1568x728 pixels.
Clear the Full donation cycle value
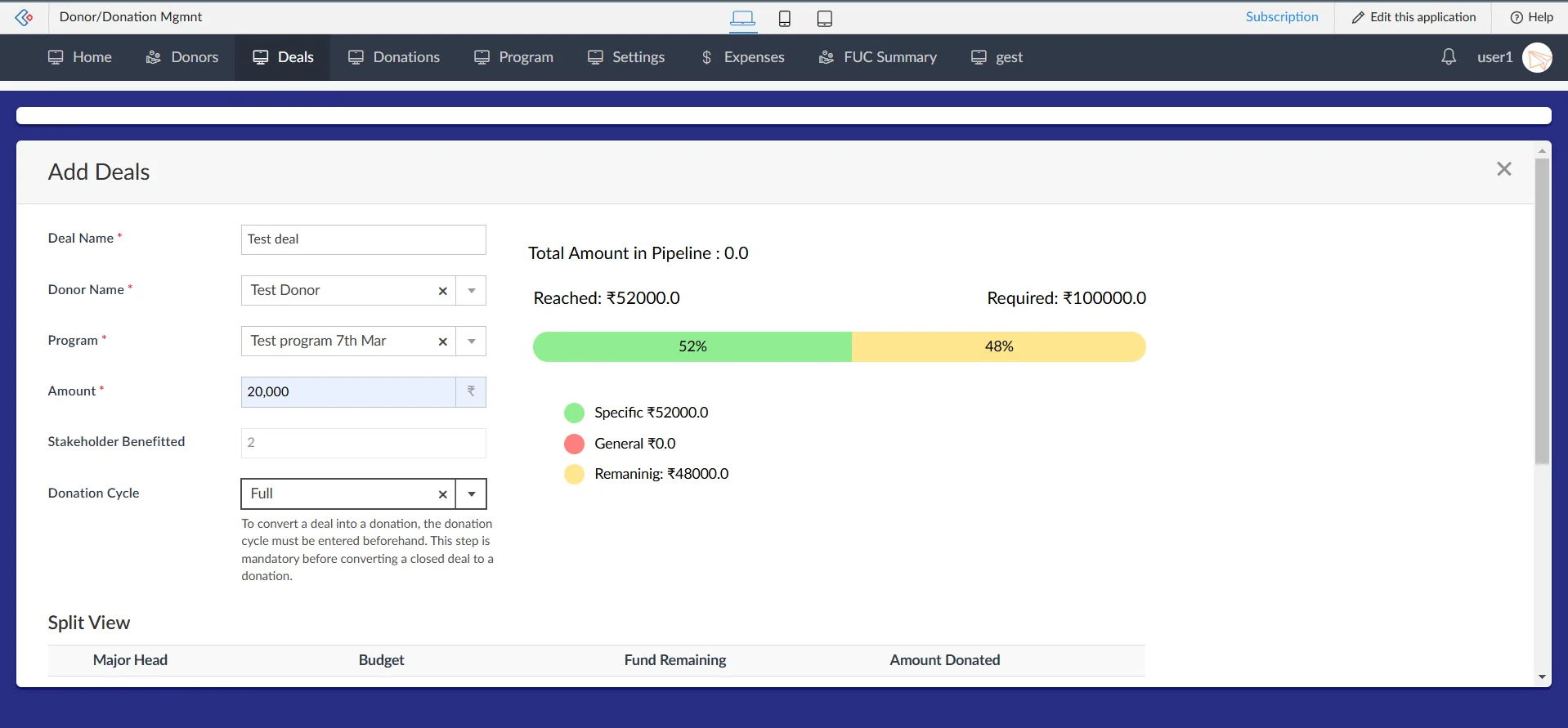442,494
